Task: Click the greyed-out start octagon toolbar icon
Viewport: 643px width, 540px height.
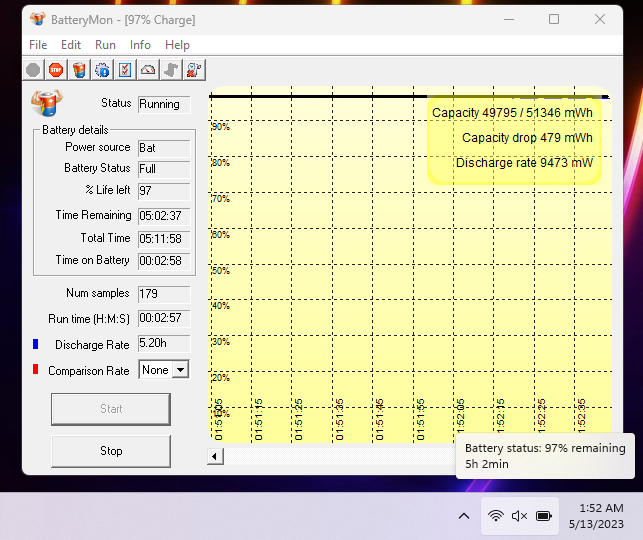Action: 33,70
